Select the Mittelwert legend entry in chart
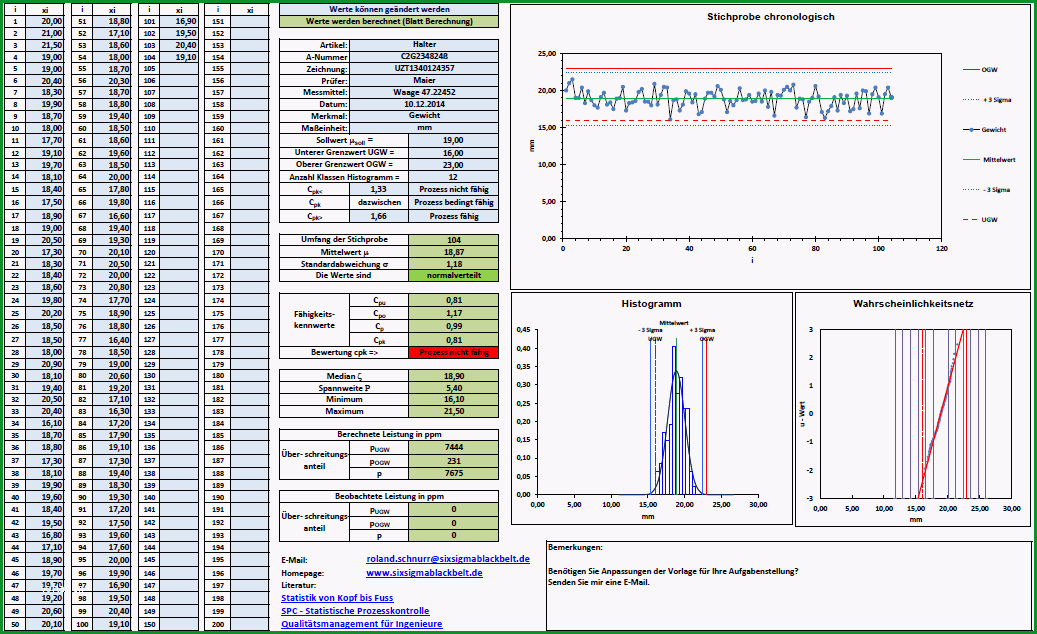Viewport: 1037px width, 634px height. click(989, 160)
